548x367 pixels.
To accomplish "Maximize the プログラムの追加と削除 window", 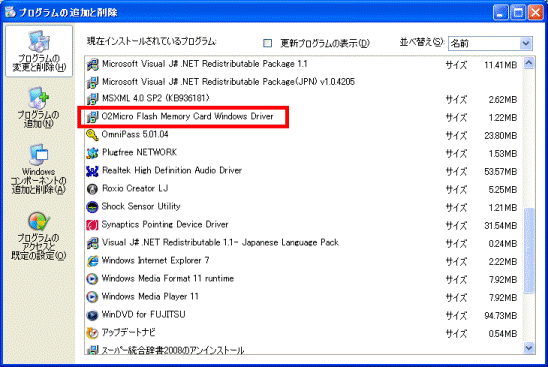I will [518, 13].
